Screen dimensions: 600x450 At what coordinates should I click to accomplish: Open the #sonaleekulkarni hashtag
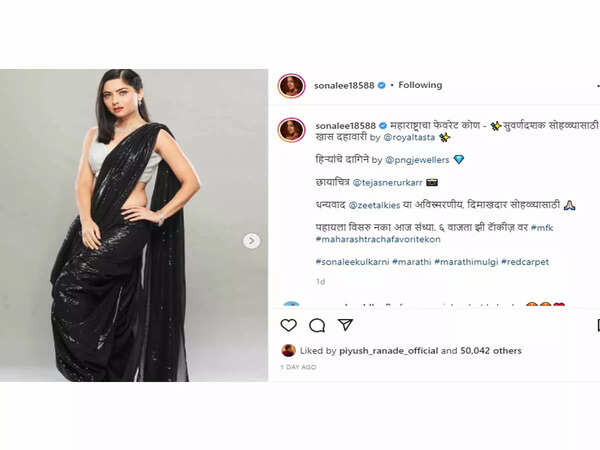(x=352, y=262)
